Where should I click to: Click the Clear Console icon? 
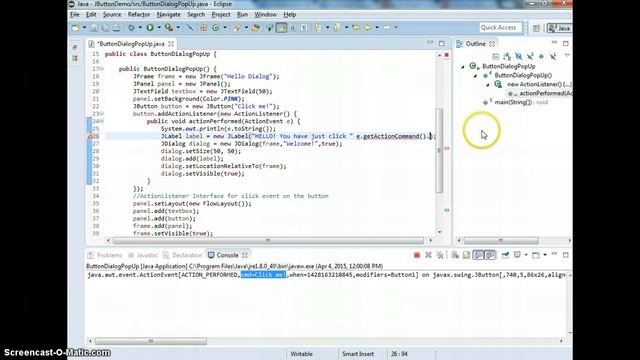pos(455,255)
